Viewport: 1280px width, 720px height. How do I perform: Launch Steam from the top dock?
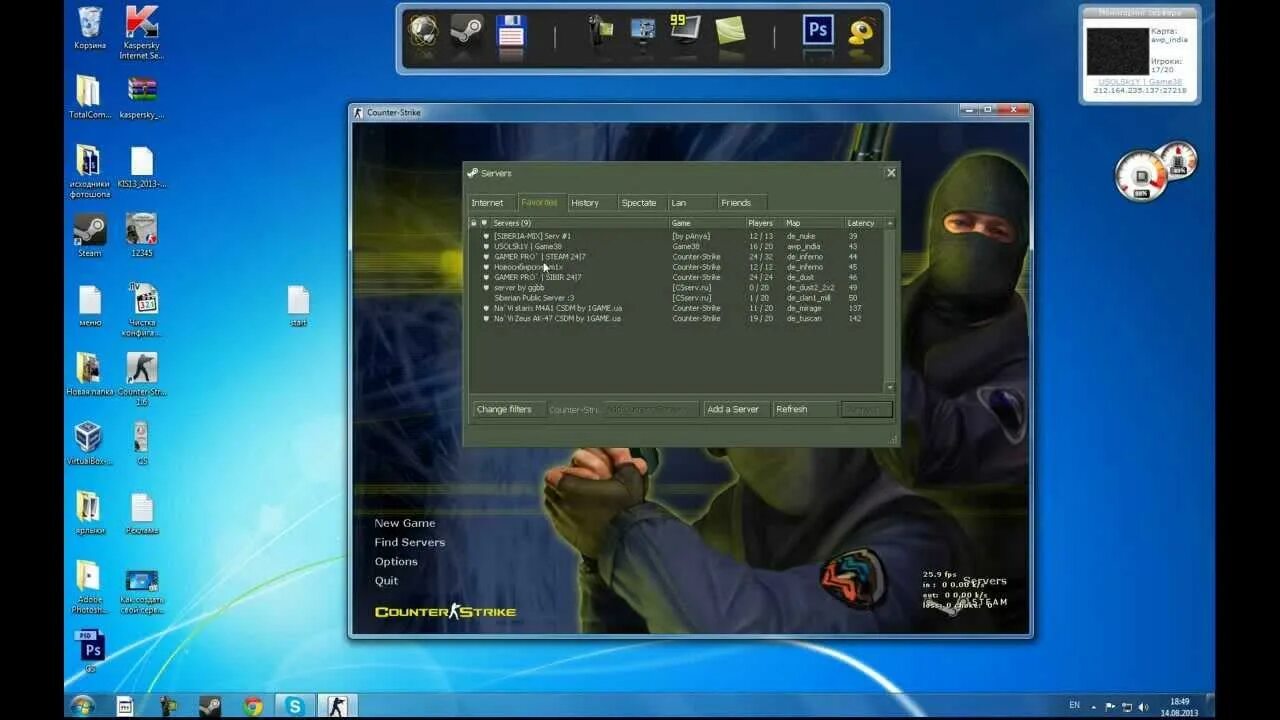coord(466,30)
